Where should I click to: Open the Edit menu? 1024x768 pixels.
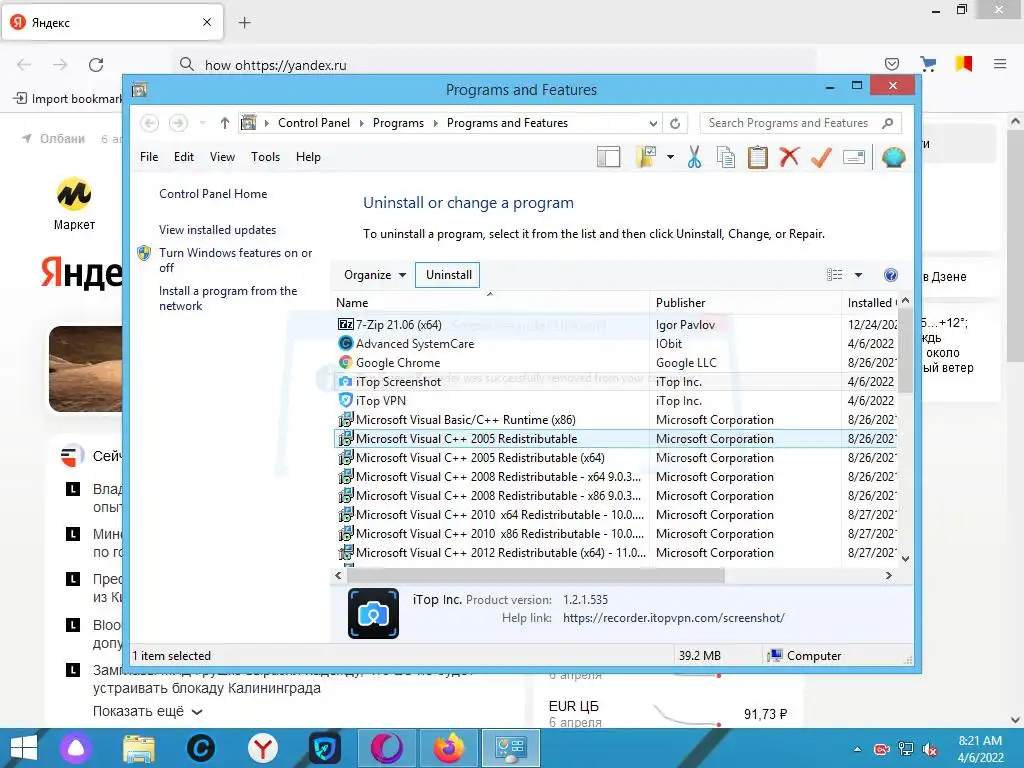184,157
